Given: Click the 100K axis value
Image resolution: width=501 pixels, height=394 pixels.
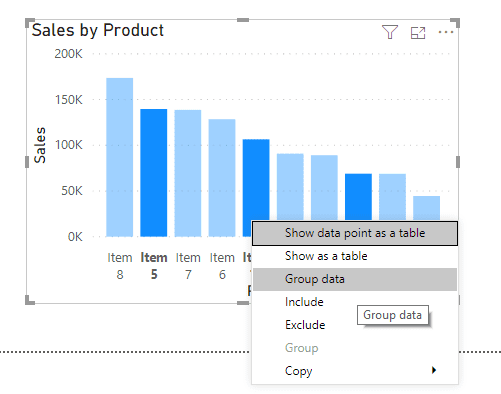Looking at the screenshot, I should [x=68, y=145].
